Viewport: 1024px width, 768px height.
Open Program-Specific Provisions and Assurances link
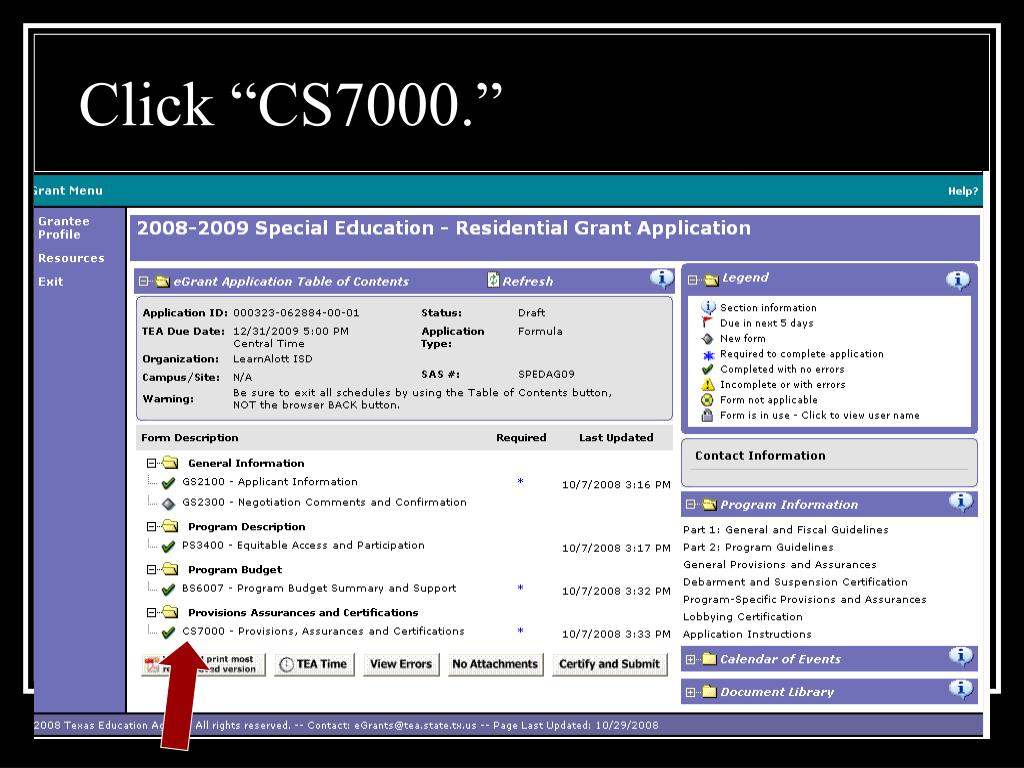[x=805, y=600]
